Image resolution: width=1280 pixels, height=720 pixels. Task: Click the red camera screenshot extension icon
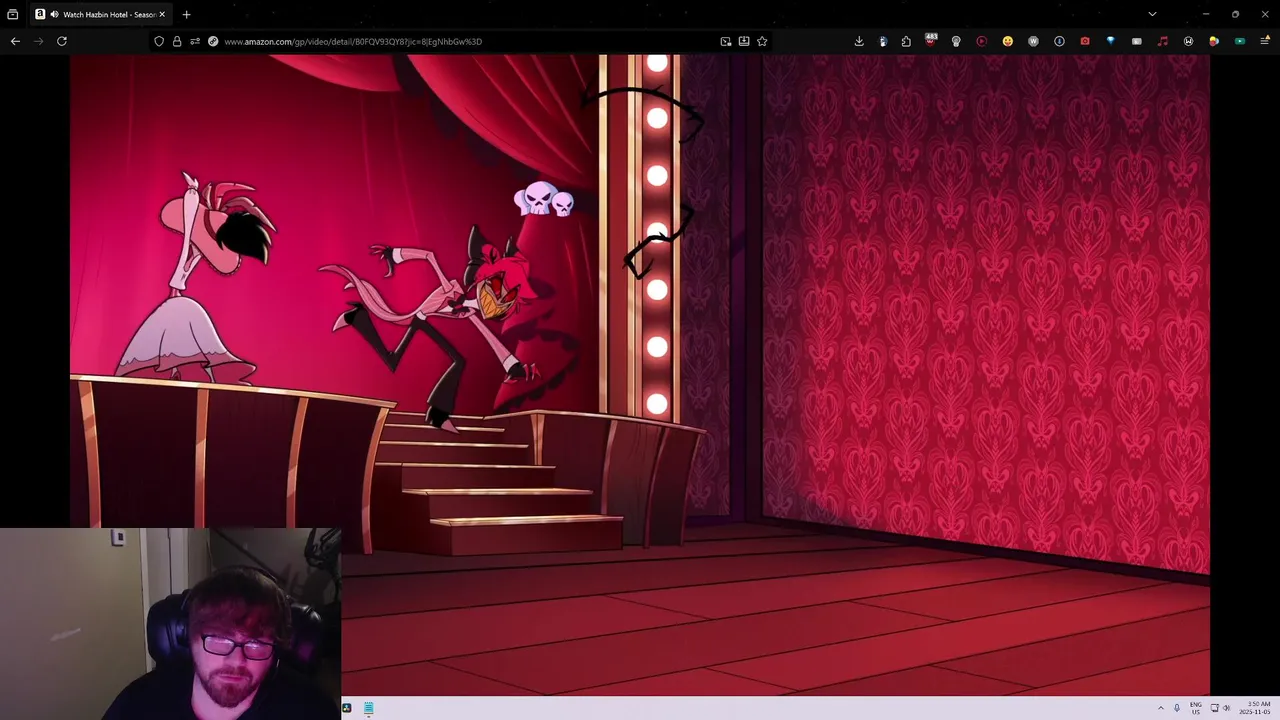click(1085, 41)
